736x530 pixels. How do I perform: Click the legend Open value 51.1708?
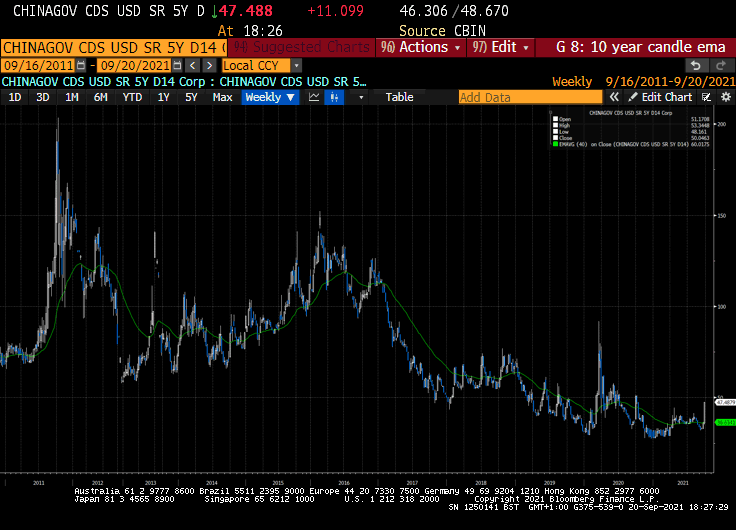tap(700, 119)
